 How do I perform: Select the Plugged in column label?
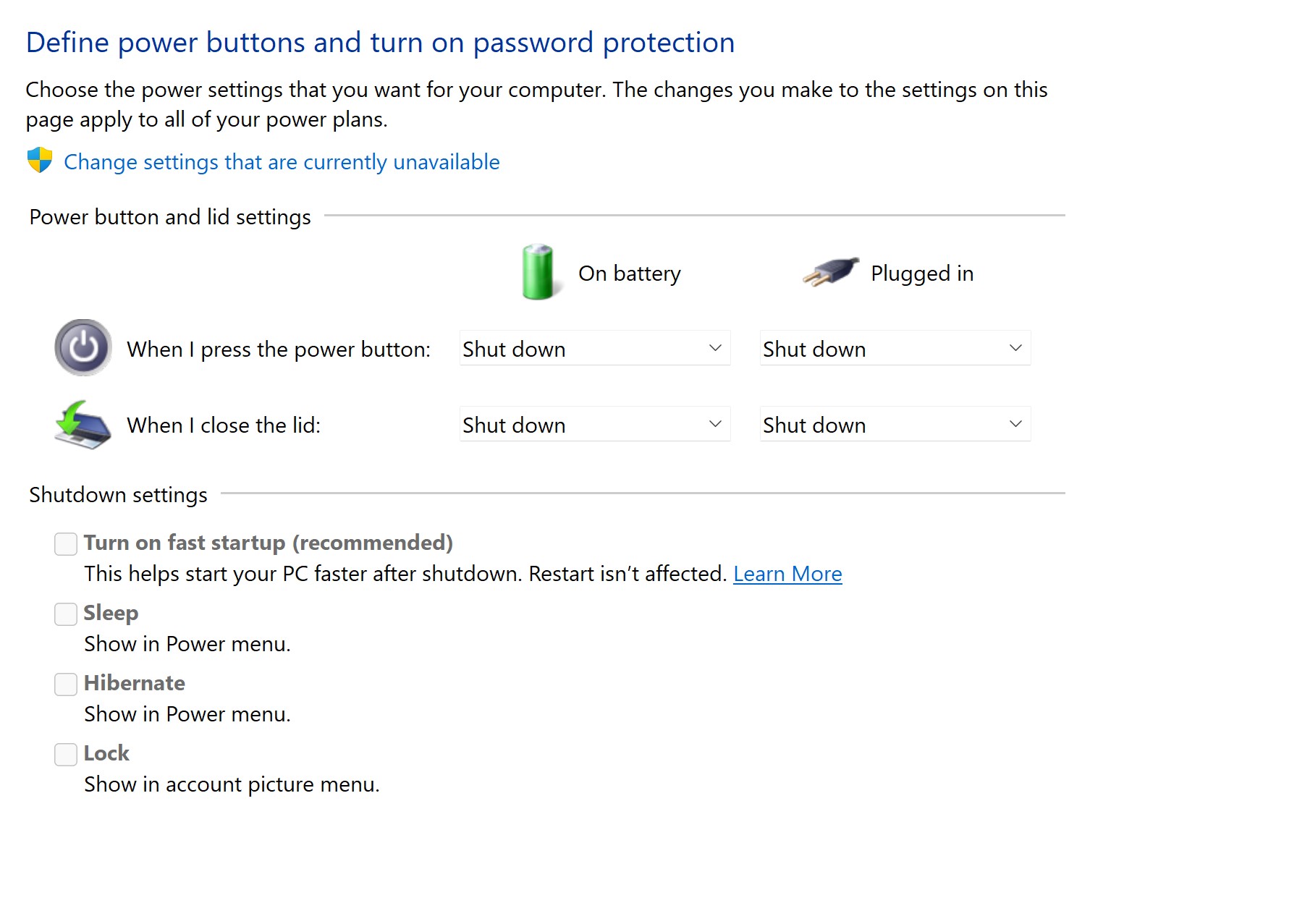coord(922,274)
